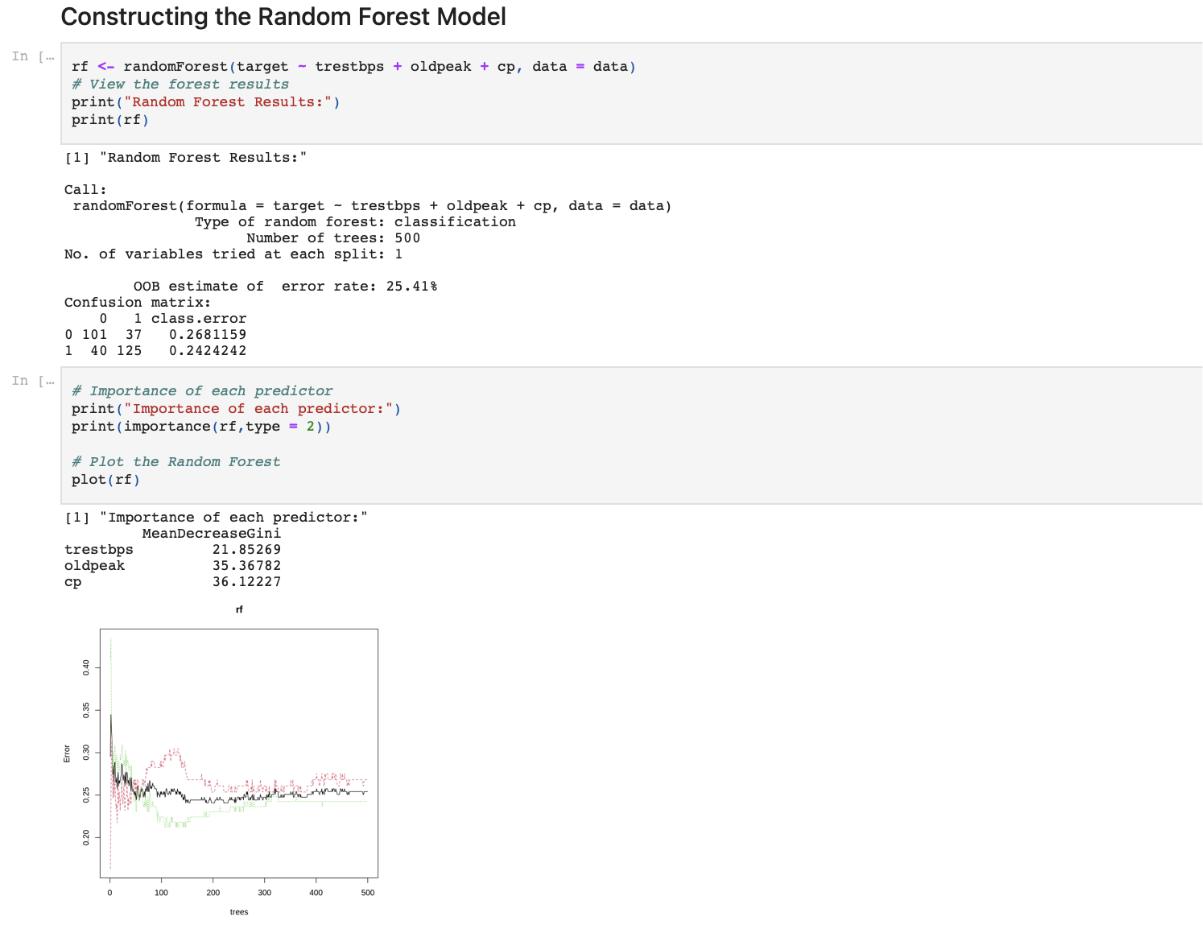
Task: Click the plot(rf) code line
Action: coord(106,480)
